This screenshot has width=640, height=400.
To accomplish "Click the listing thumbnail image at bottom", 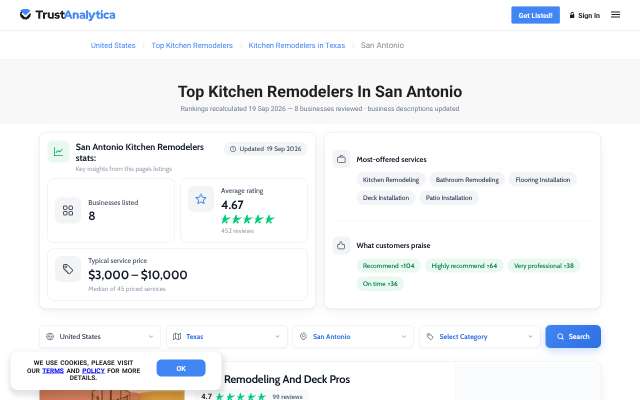I will [112, 395].
